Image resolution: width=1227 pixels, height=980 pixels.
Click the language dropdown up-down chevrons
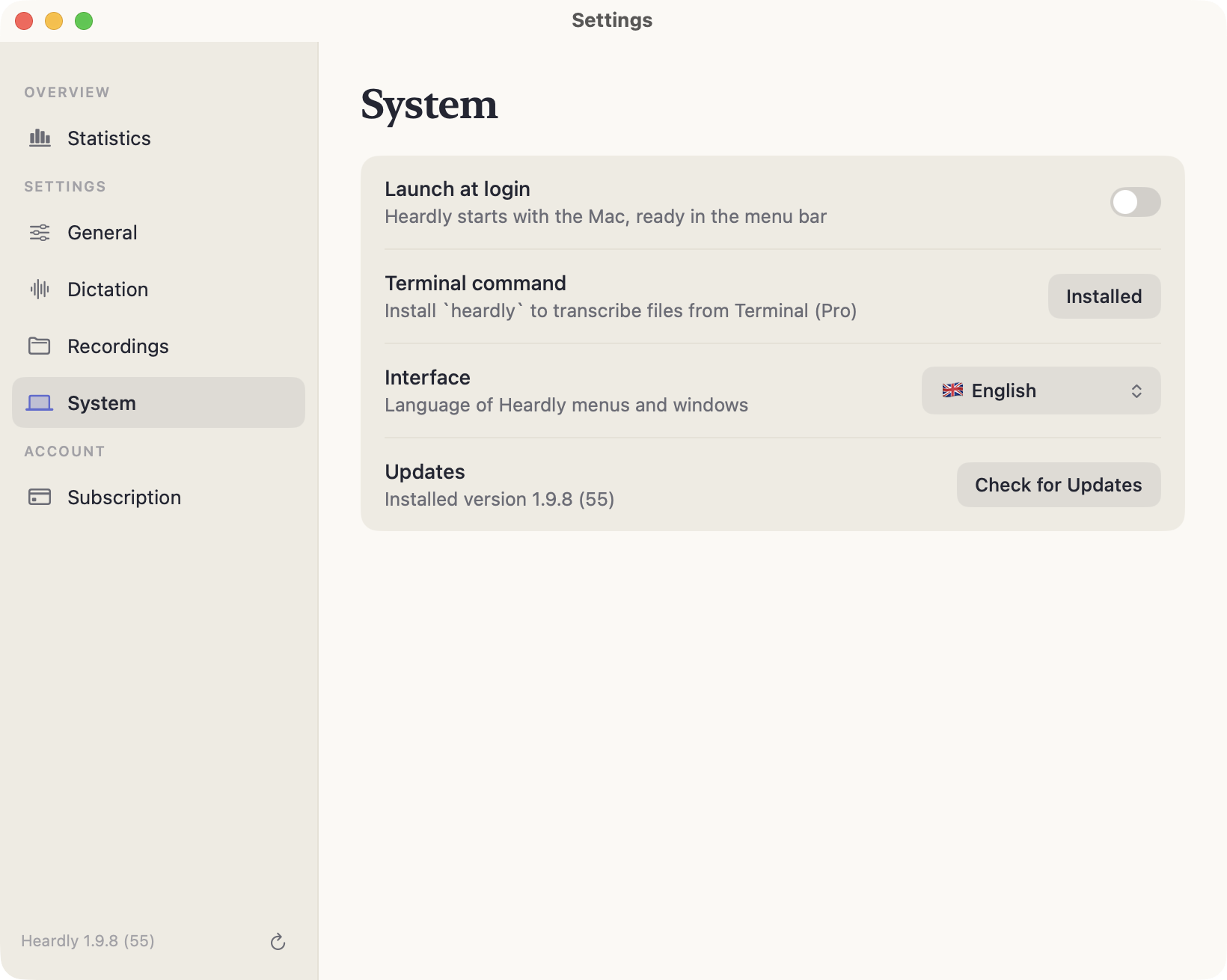click(1136, 391)
